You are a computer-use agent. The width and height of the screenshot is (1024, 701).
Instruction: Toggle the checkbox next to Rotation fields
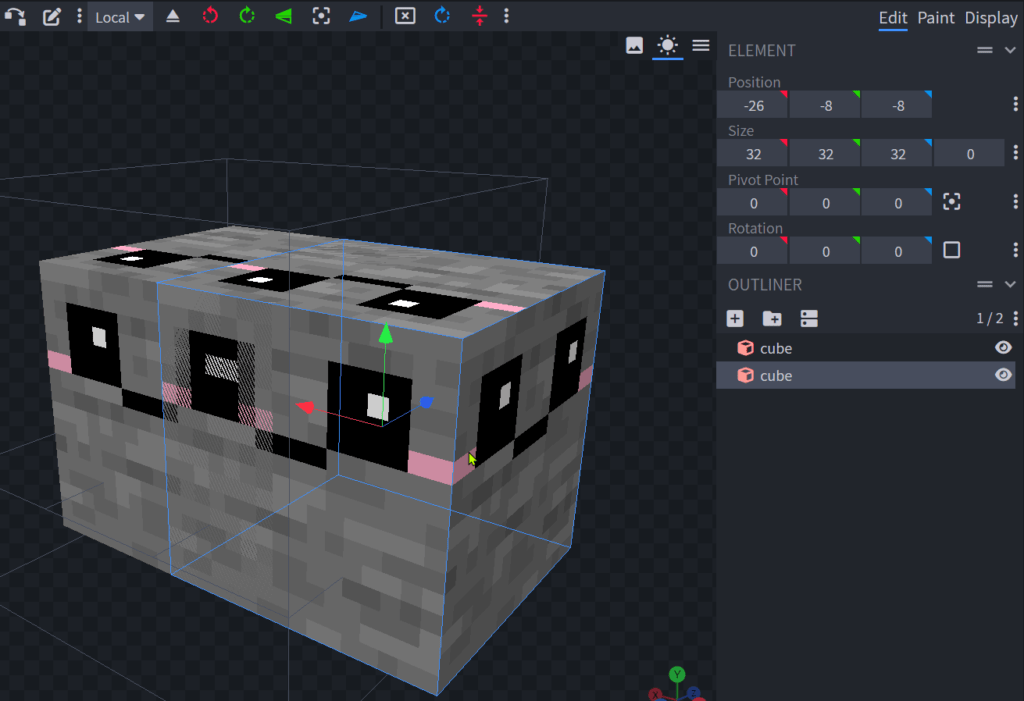[952, 250]
